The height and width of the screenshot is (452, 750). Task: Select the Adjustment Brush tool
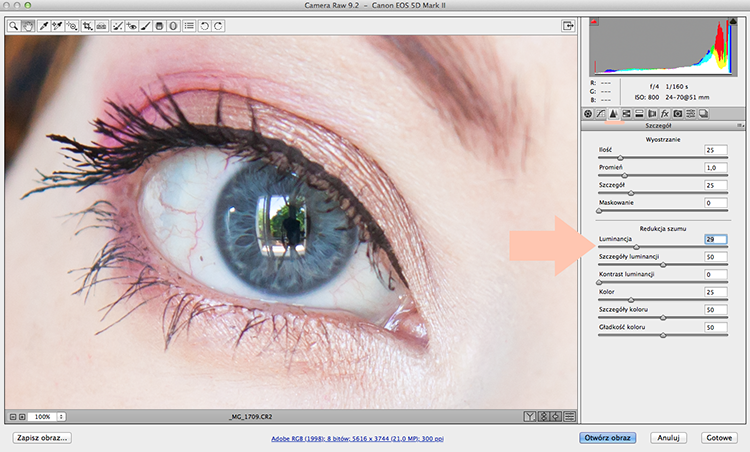pyautogui.click(x=145, y=26)
